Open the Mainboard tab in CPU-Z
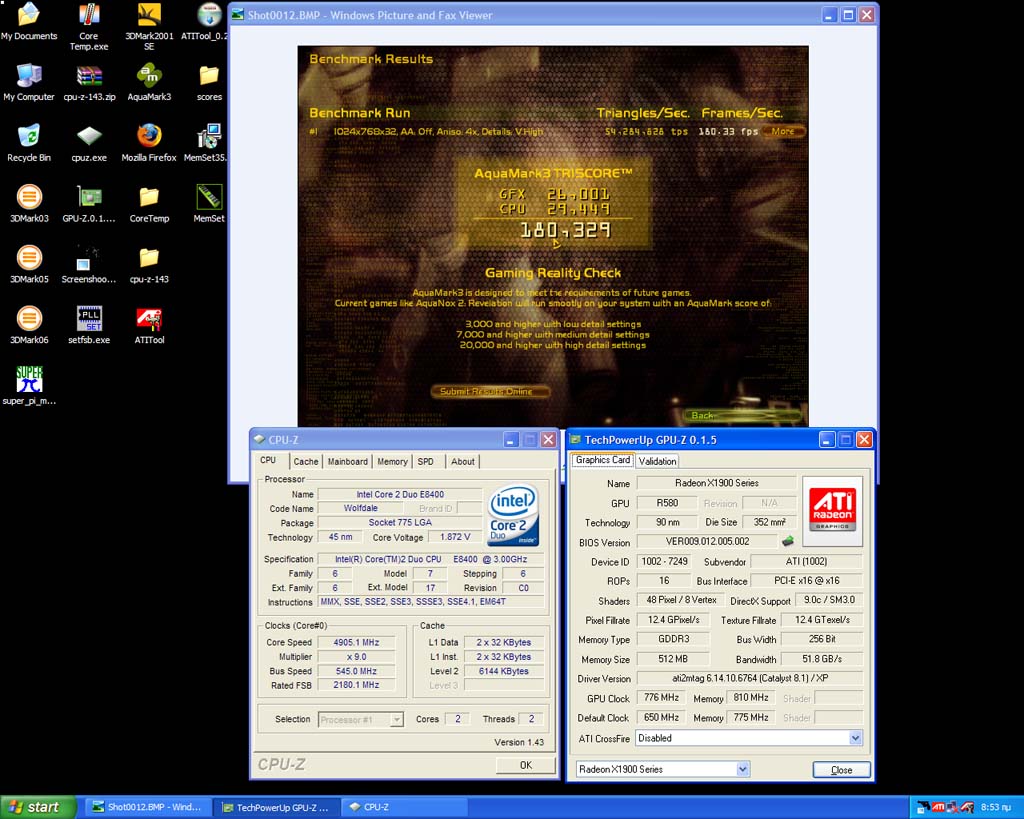Image resolution: width=1024 pixels, height=819 pixels. (x=347, y=462)
